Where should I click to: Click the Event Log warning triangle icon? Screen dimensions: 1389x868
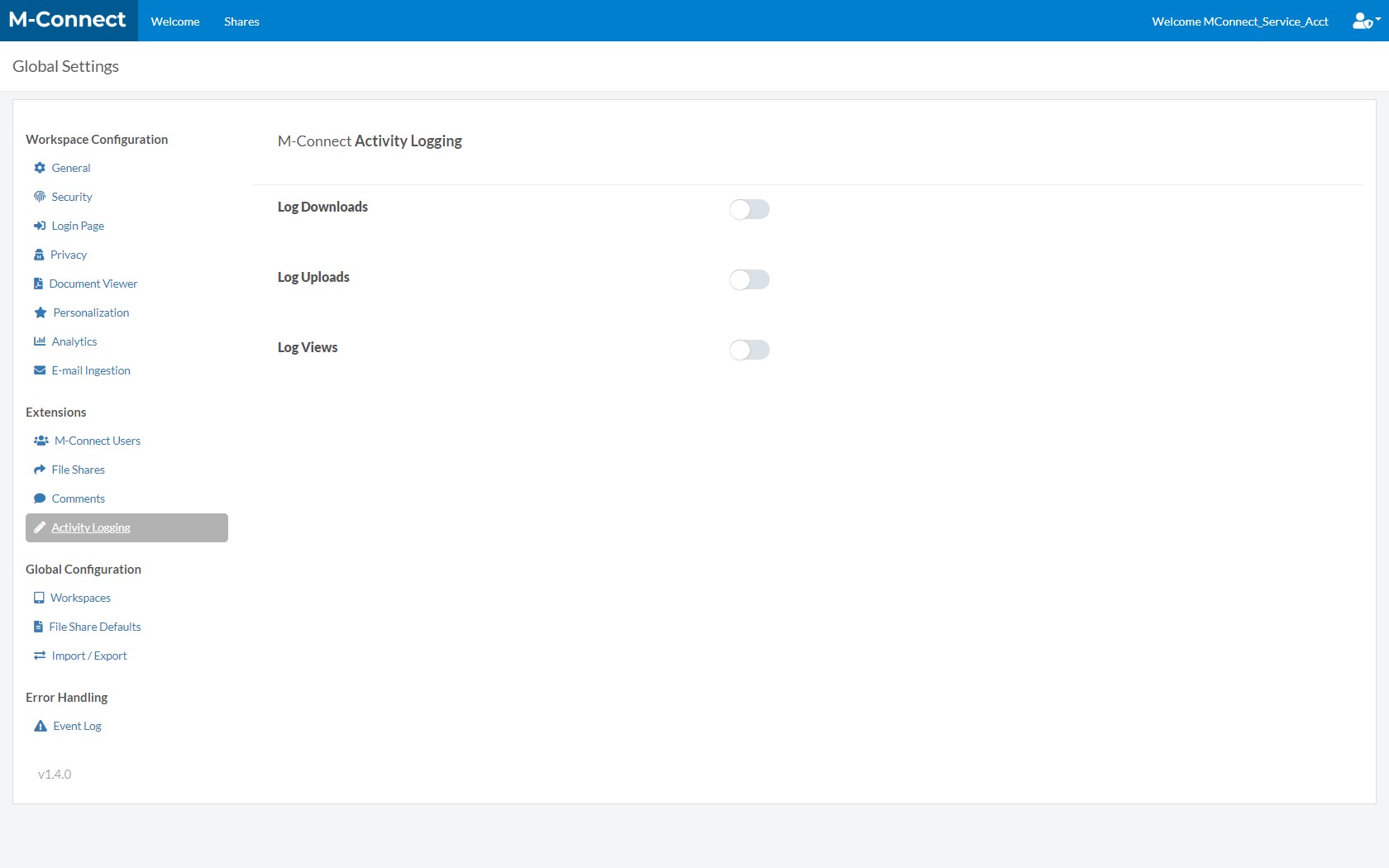tap(40, 726)
